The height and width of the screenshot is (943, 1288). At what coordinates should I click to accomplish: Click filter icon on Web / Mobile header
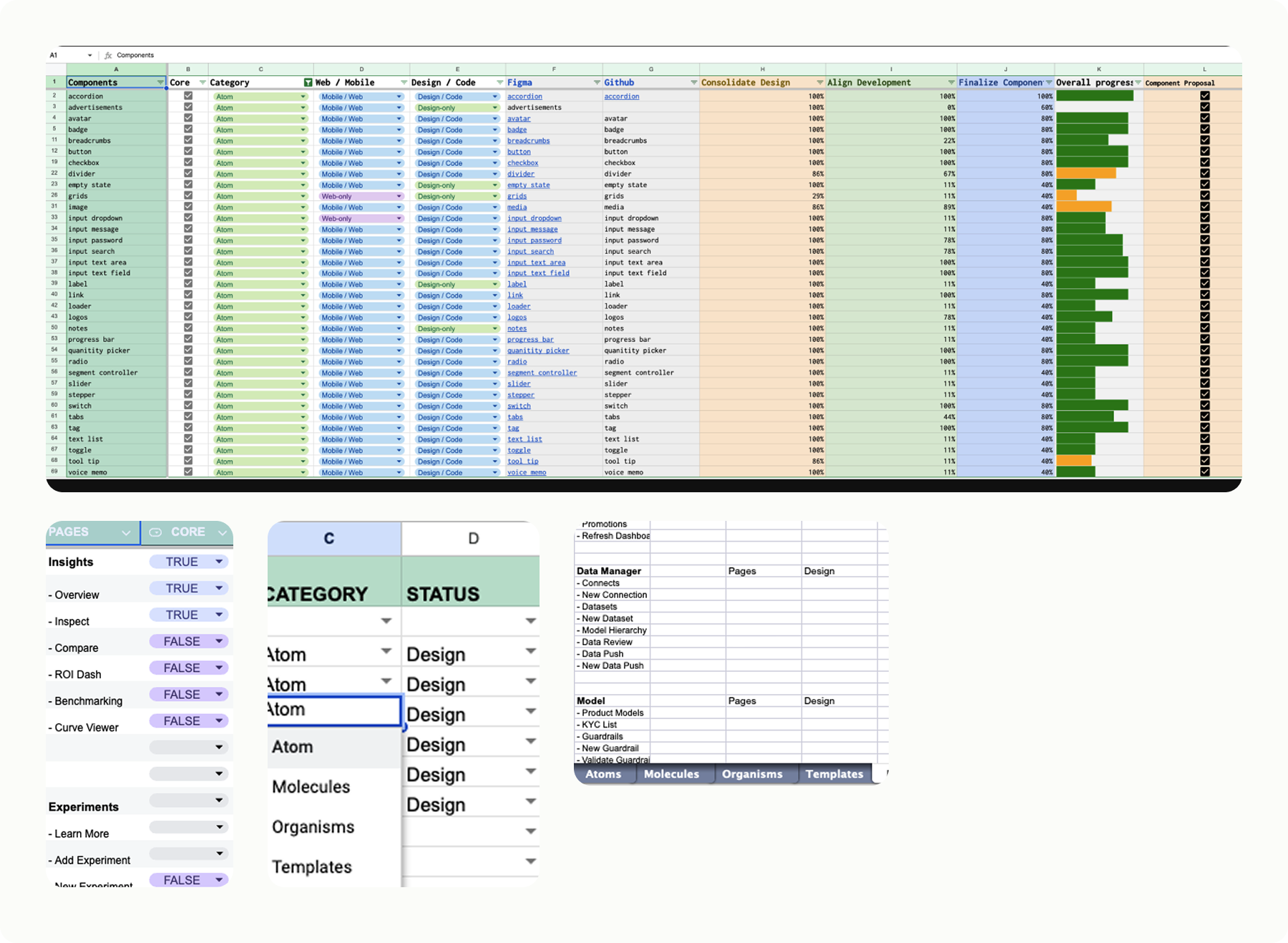click(404, 83)
